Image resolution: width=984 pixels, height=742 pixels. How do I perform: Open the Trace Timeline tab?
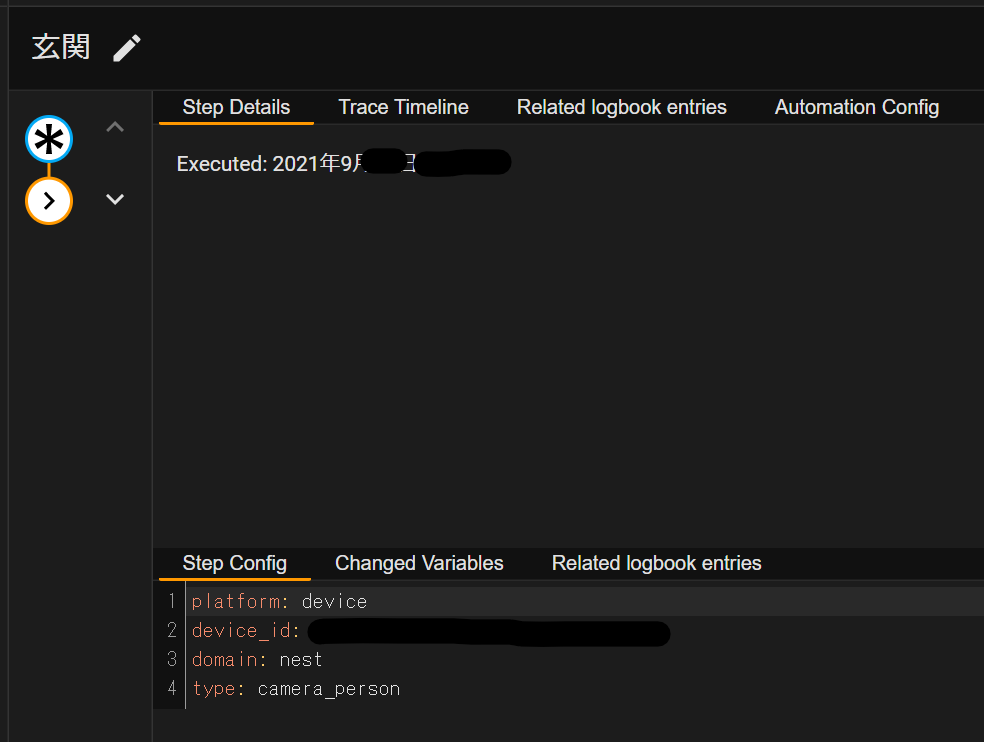click(x=404, y=107)
